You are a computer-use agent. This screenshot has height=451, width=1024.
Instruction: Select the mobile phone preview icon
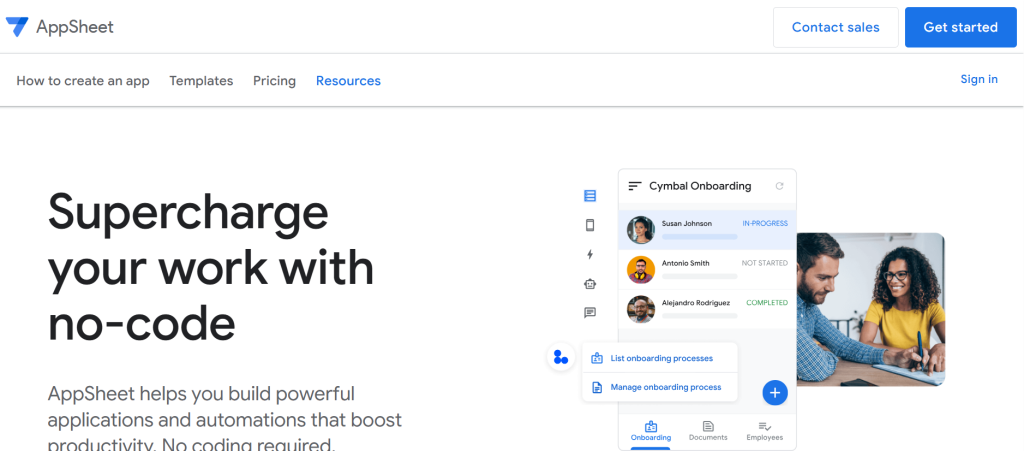pyautogui.click(x=590, y=225)
